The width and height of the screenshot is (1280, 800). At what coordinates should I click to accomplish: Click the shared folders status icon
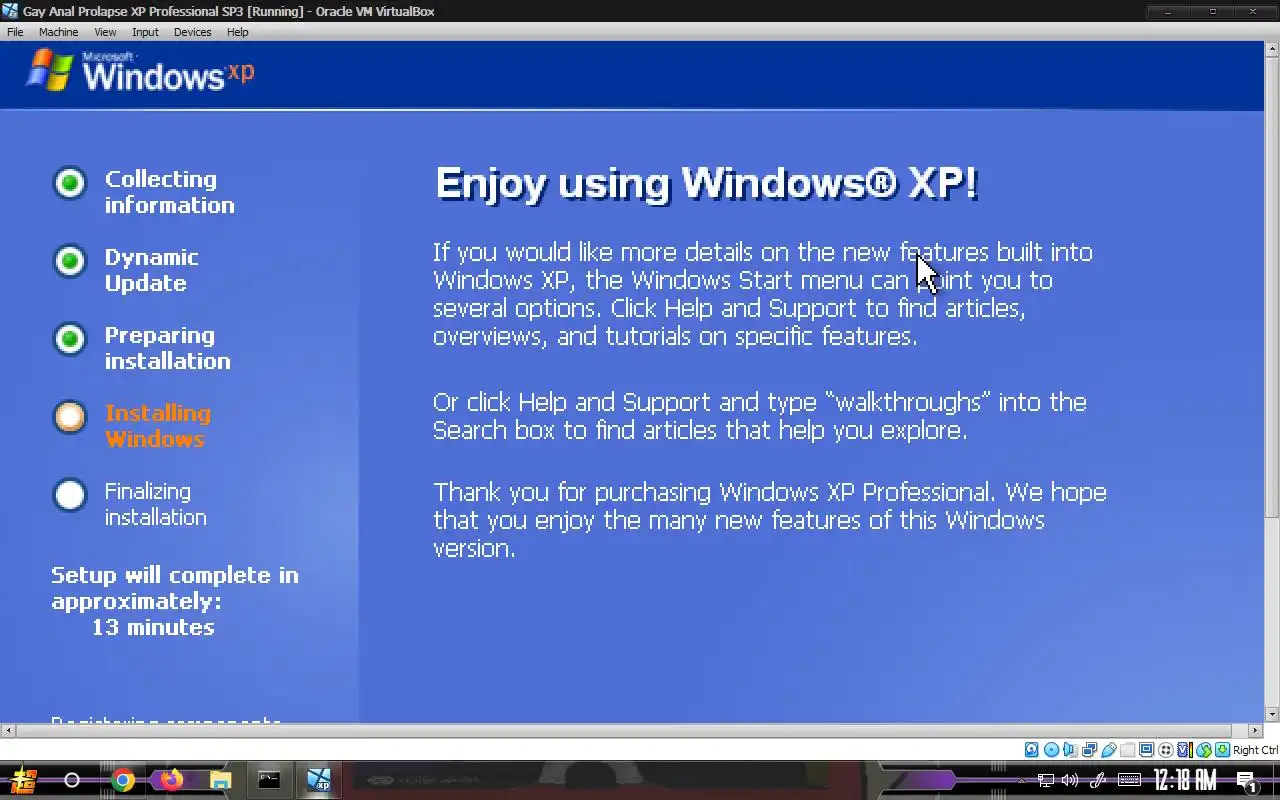click(x=1127, y=750)
